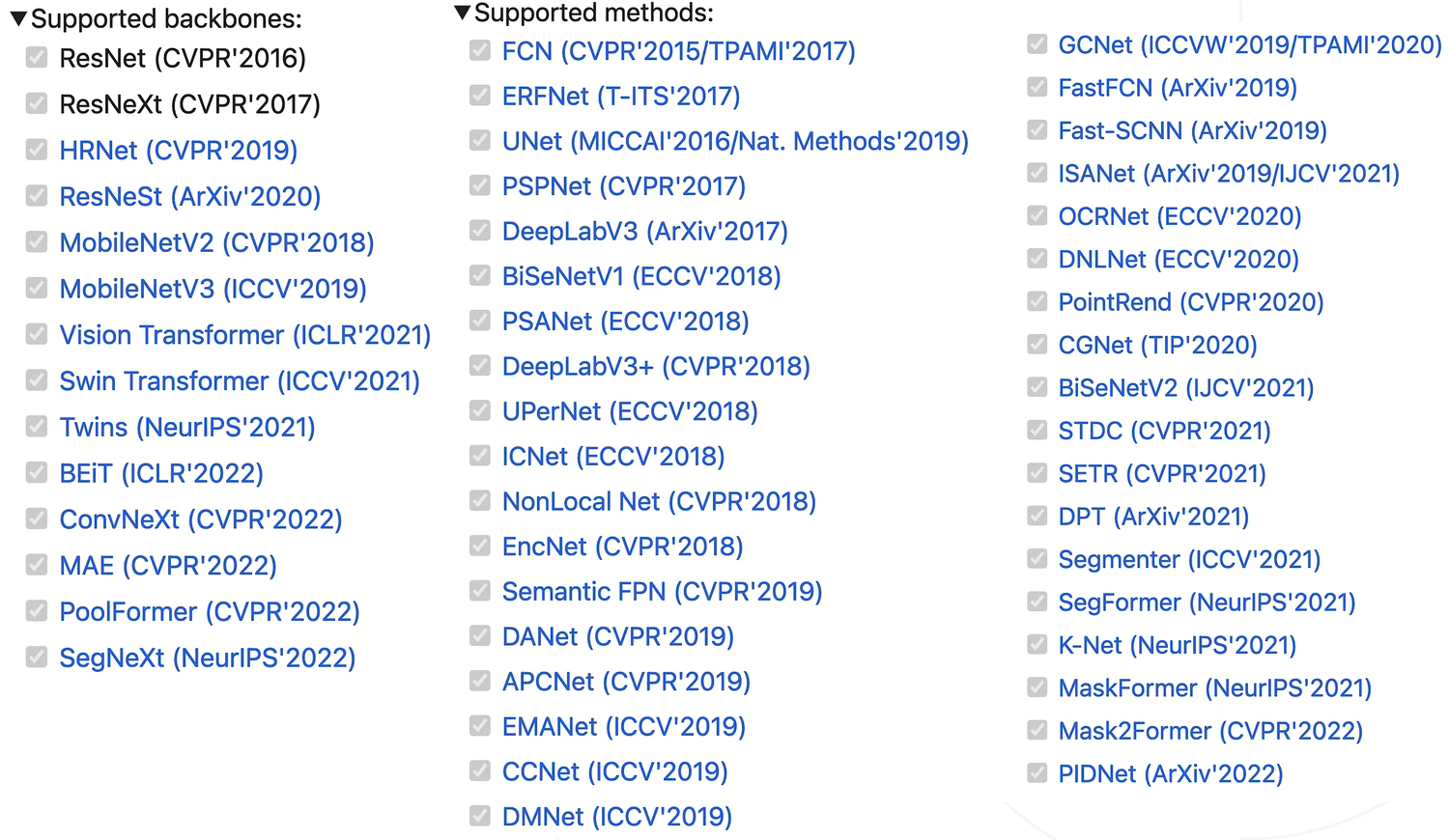Open the Swin Transformer (ICCV'2021) link
The height and width of the screenshot is (840, 1449).
(x=240, y=381)
